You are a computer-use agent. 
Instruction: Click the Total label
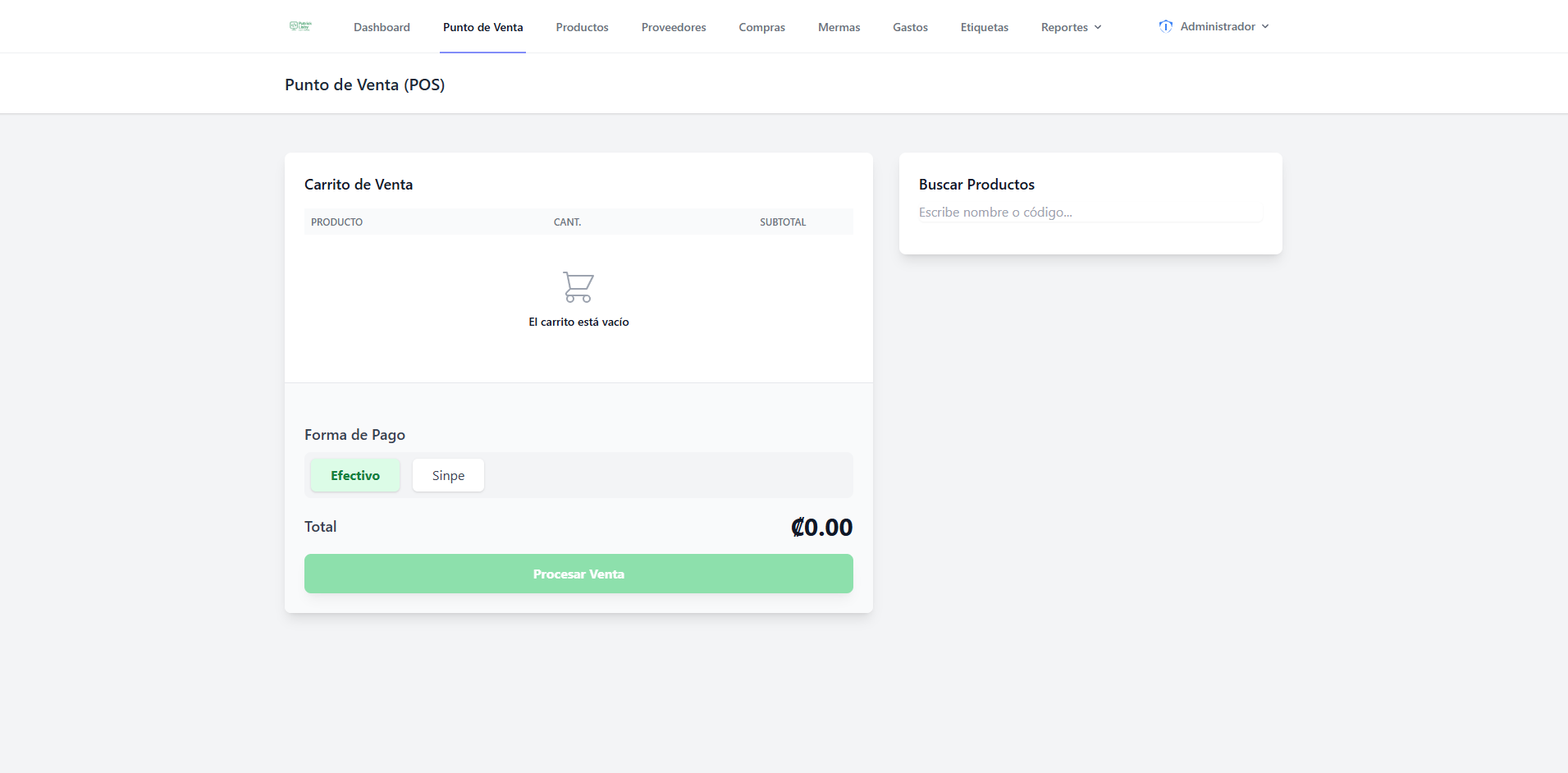(x=320, y=527)
